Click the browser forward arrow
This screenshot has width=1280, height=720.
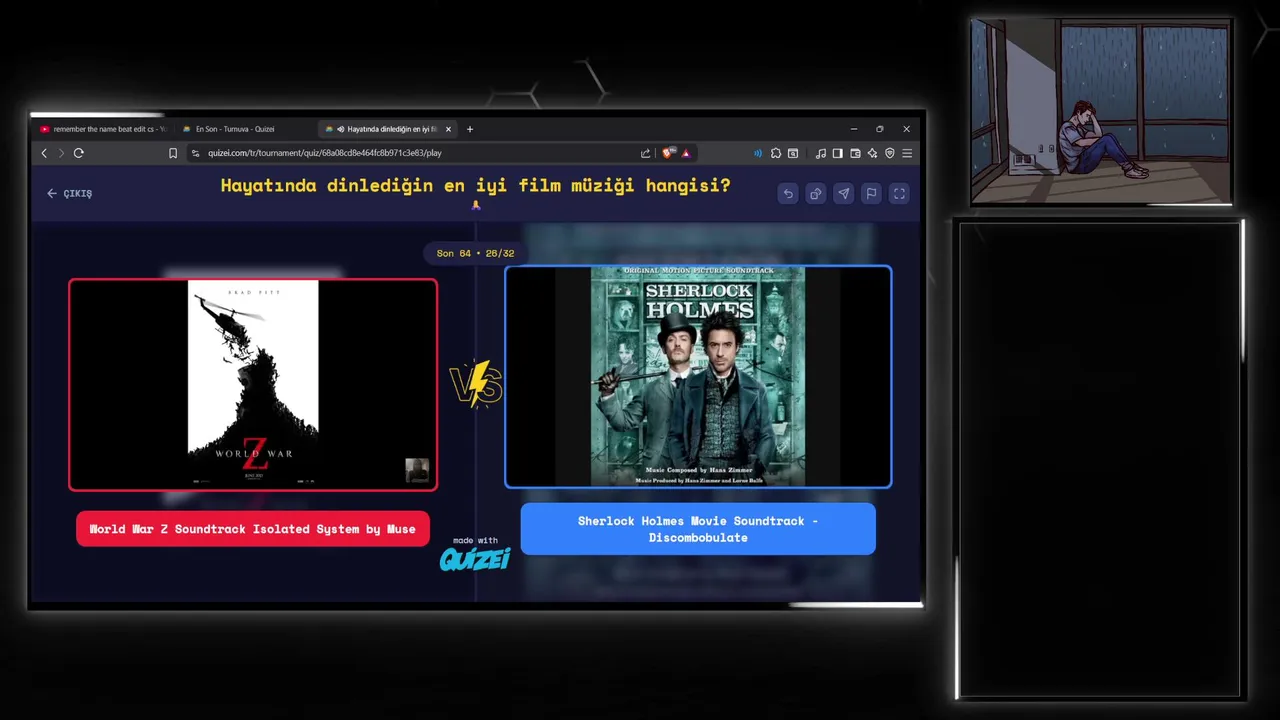point(61,153)
